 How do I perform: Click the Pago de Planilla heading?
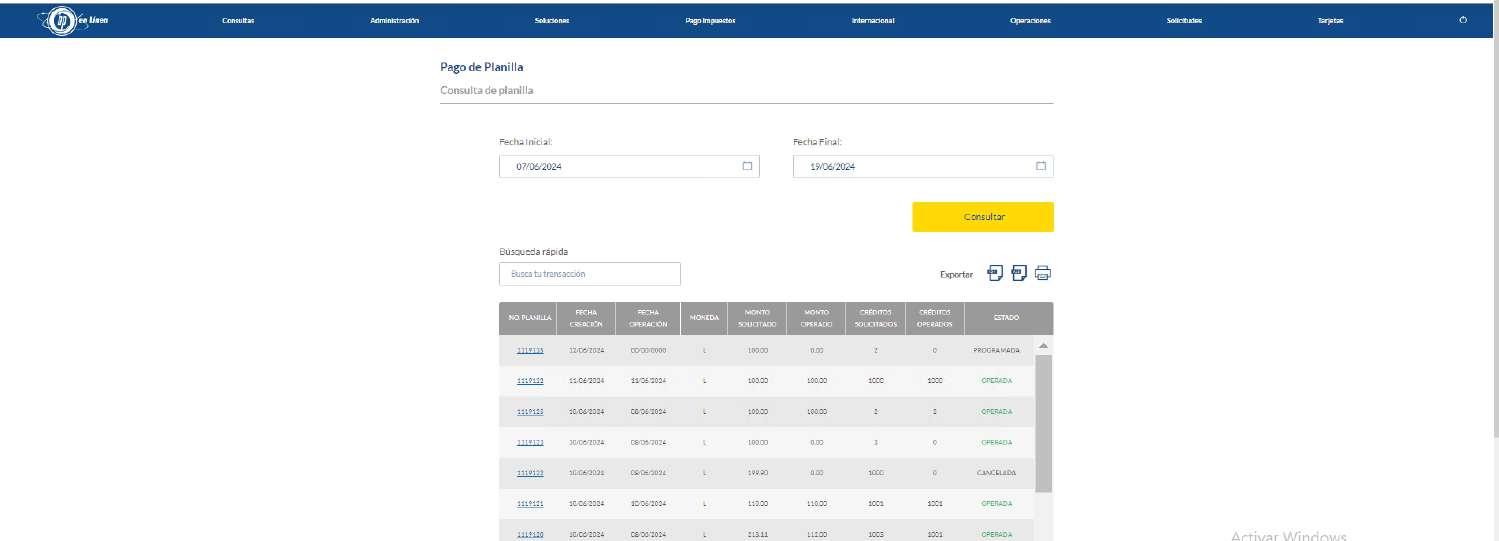(x=482, y=67)
